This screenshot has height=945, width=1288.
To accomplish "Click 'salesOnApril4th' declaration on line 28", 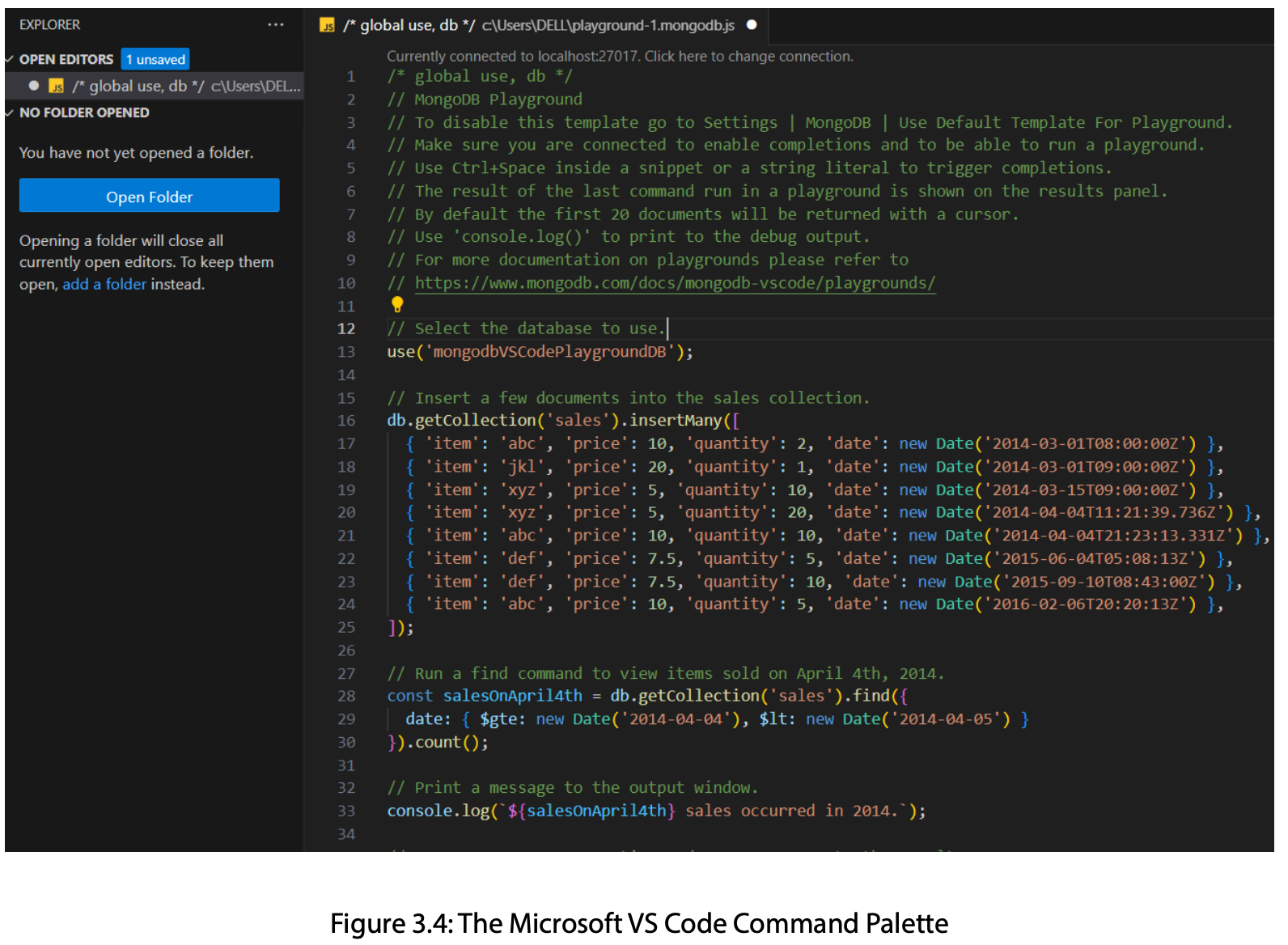I will (512, 696).
